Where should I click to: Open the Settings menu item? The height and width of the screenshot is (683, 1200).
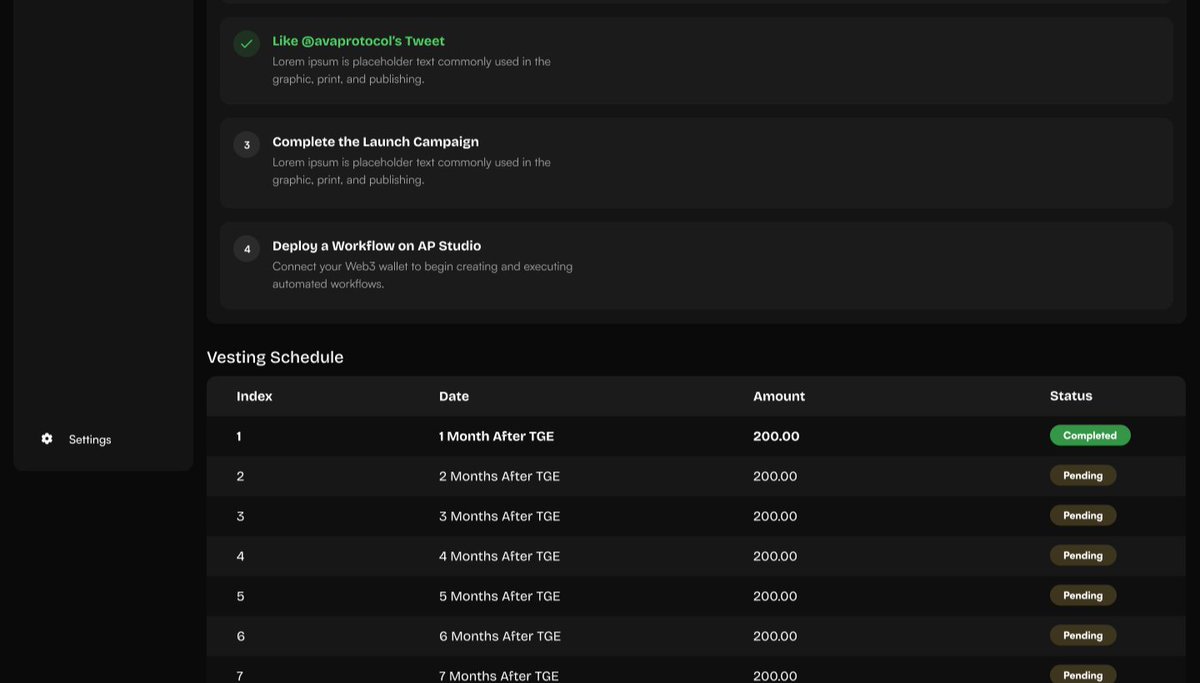pos(89,438)
